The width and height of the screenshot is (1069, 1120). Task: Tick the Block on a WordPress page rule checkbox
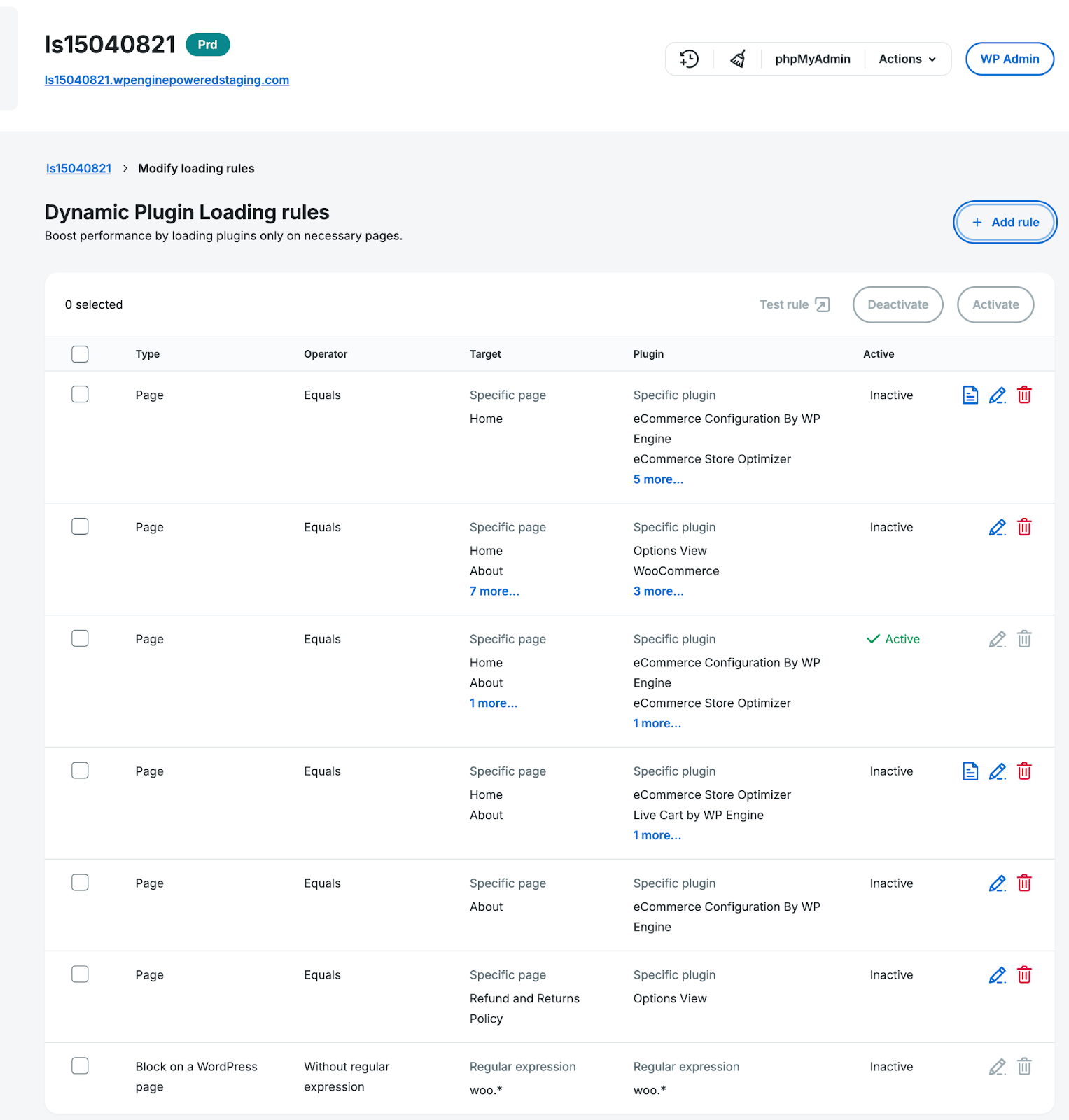80,1065
